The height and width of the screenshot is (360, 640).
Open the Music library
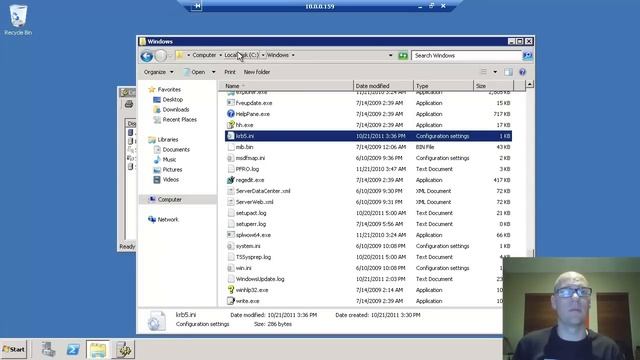[x=169, y=160]
